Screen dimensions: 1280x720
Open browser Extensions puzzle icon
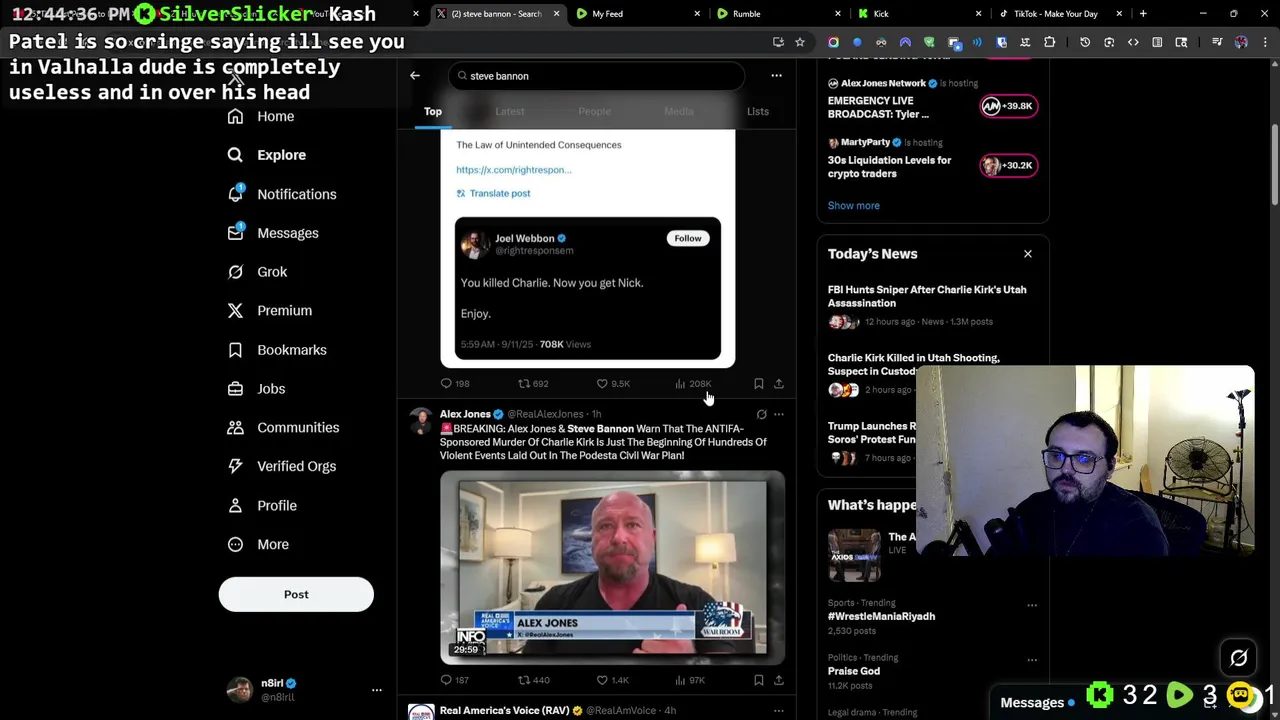coord(1049,42)
